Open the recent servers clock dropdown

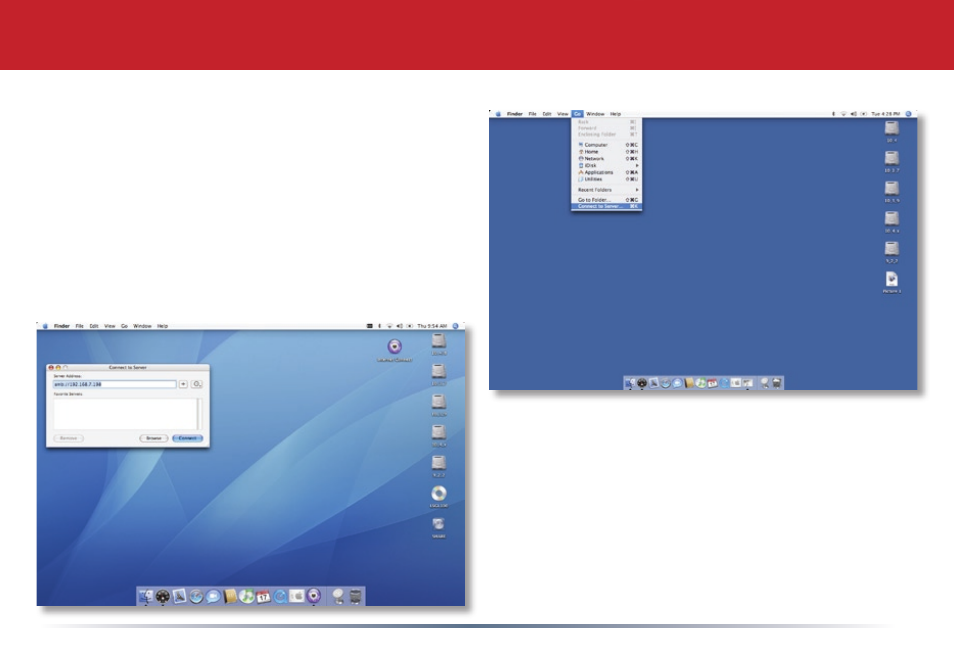tap(197, 384)
